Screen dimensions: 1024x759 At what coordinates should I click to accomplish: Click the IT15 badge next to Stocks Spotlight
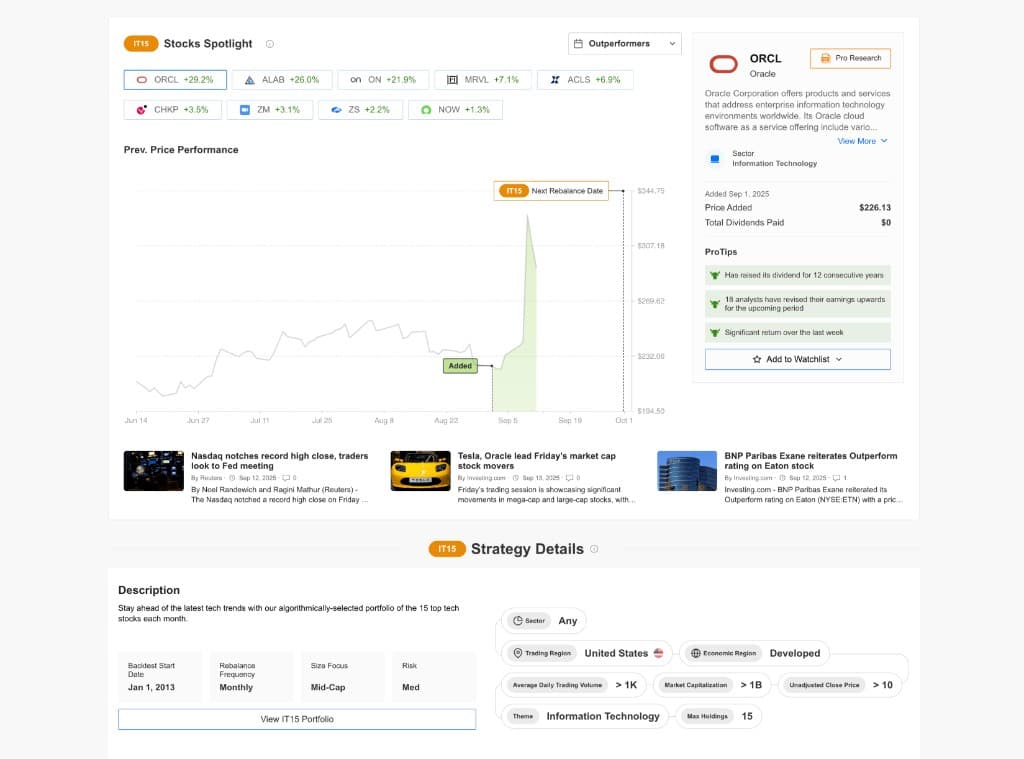click(141, 44)
